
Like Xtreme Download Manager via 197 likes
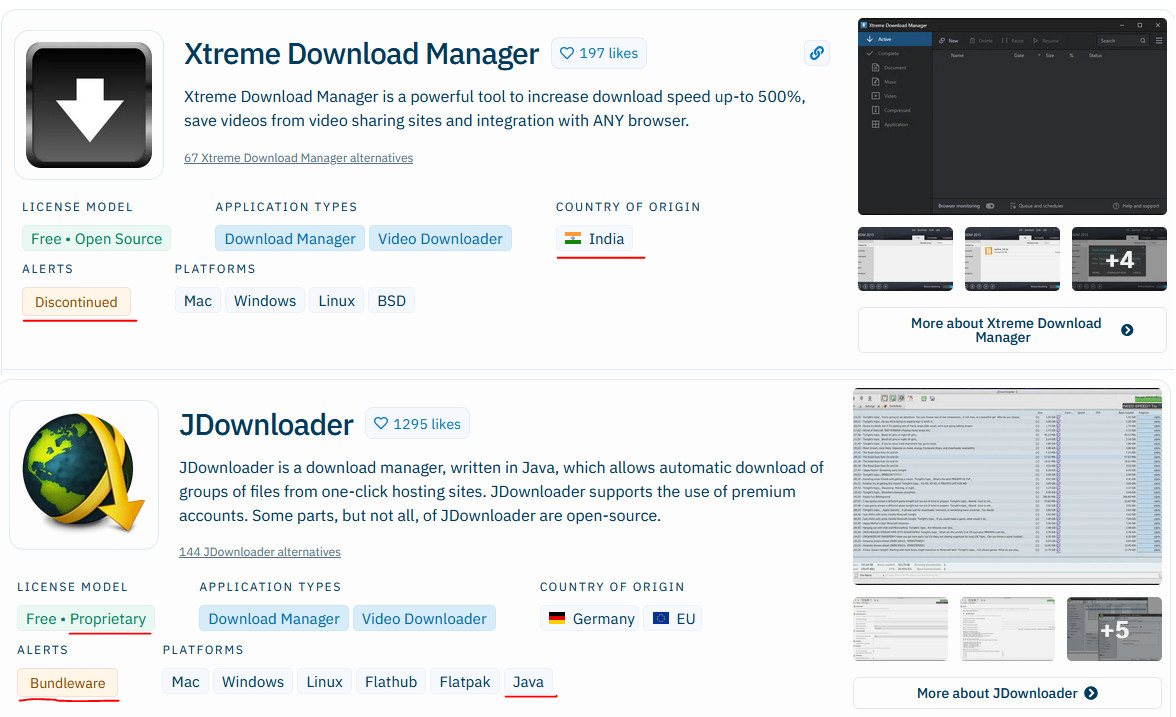(599, 53)
